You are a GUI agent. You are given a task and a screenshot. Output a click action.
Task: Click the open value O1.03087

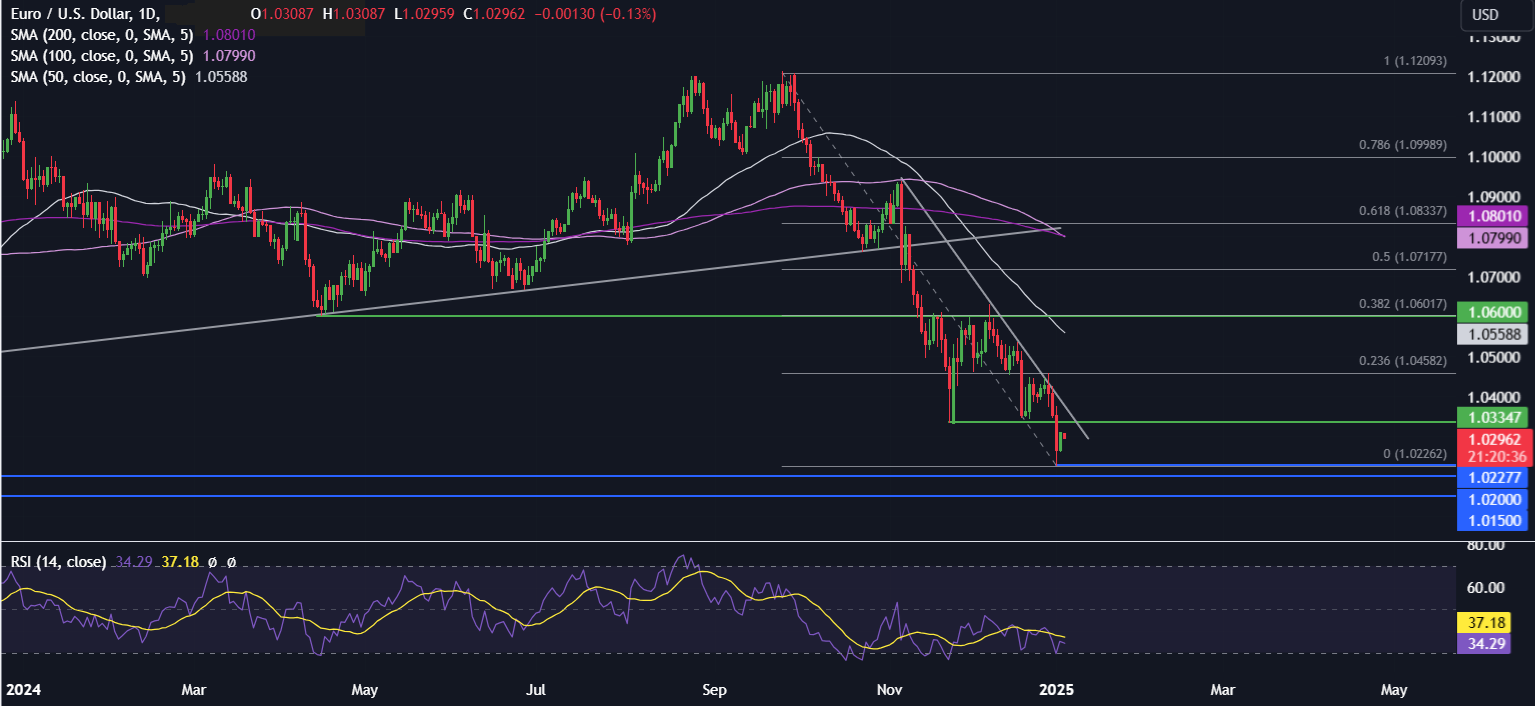pyautogui.click(x=284, y=15)
